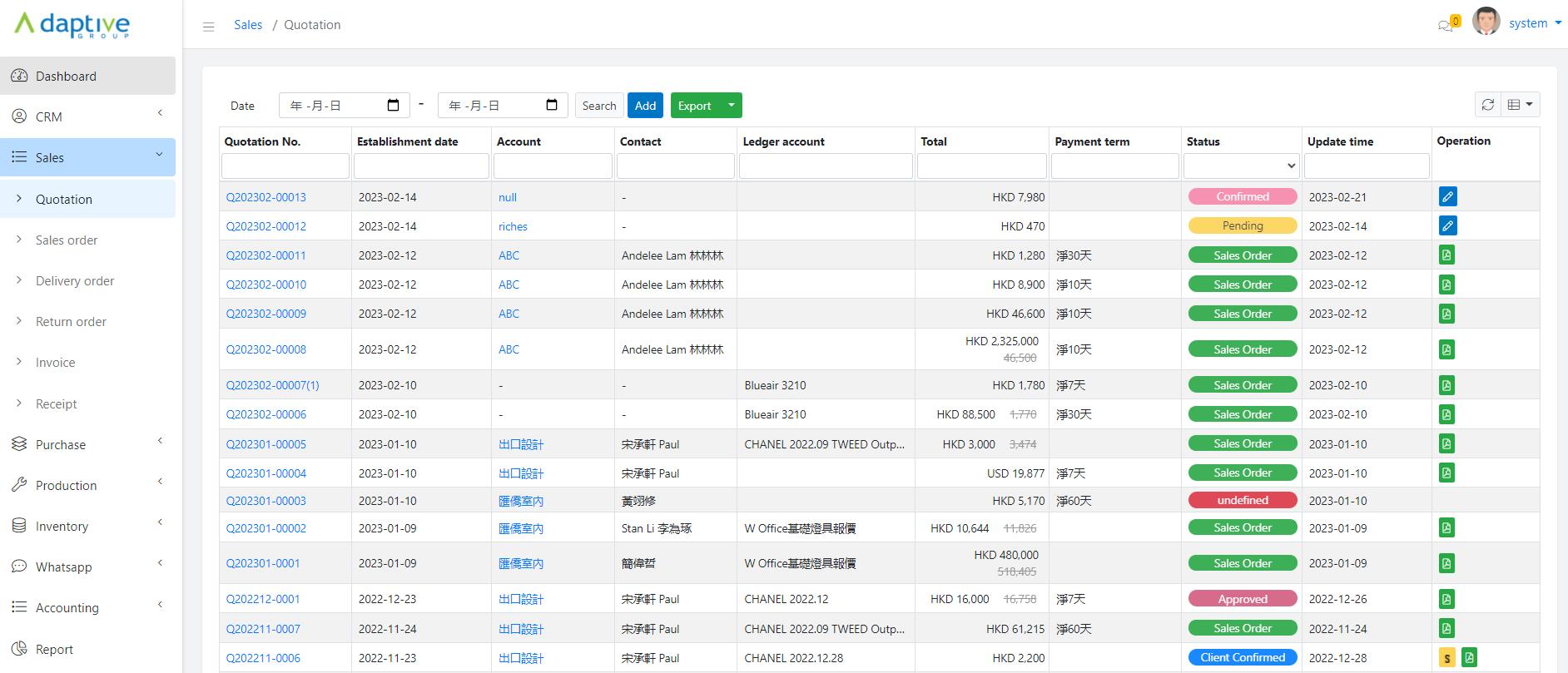The height and width of the screenshot is (673, 1568).
Task: Click the hamburger menu toggle icon
Action: [x=209, y=27]
